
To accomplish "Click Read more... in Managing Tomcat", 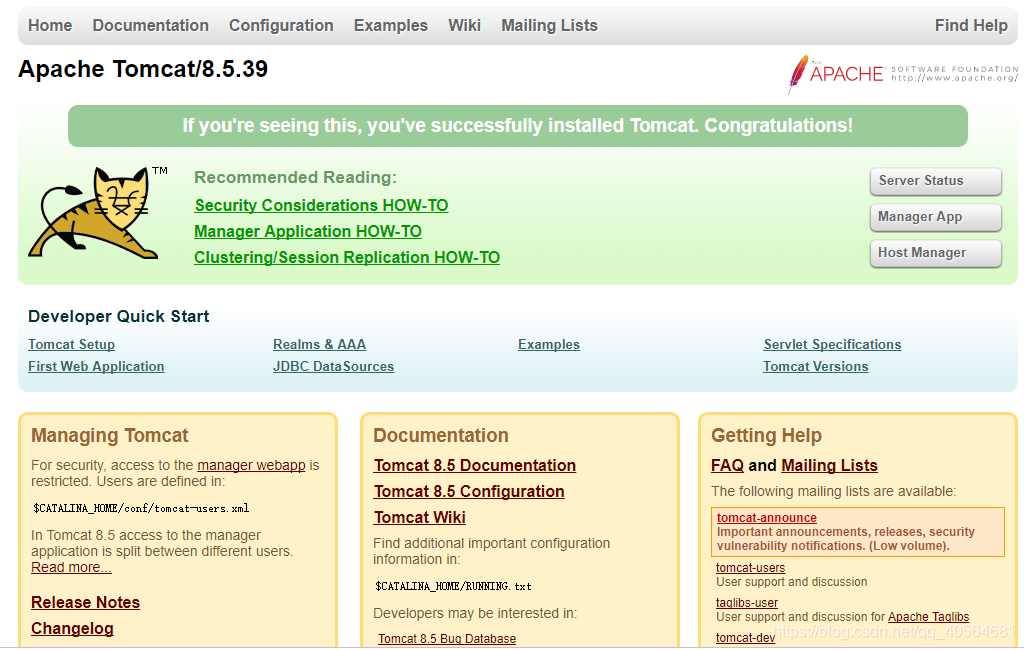I will click(71, 567).
